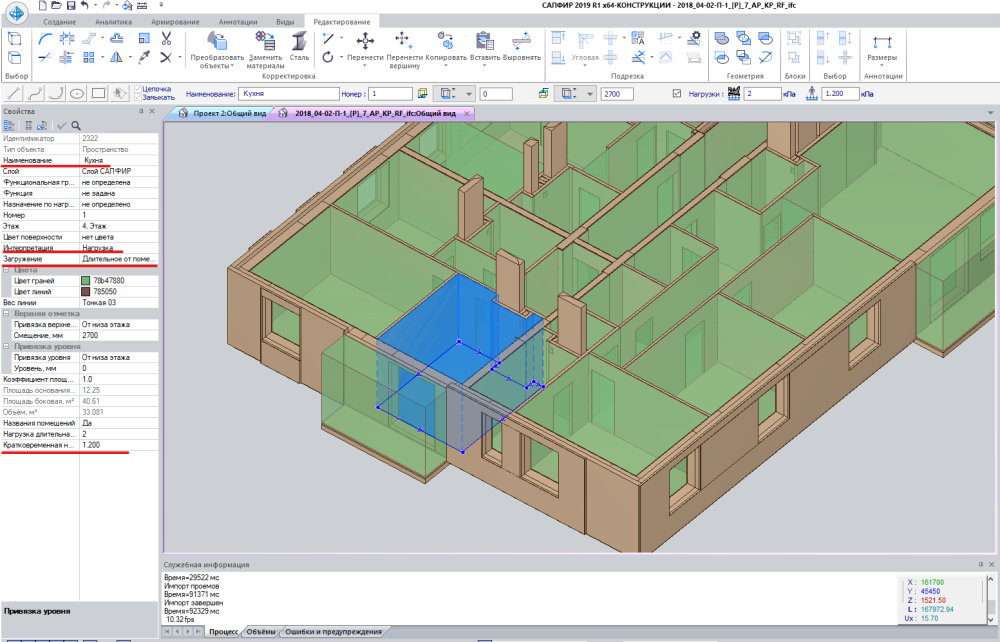The height and width of the screenshot is (642, 1000).
Task: Click the Undo arrow icon
Action: pos(84,6)
